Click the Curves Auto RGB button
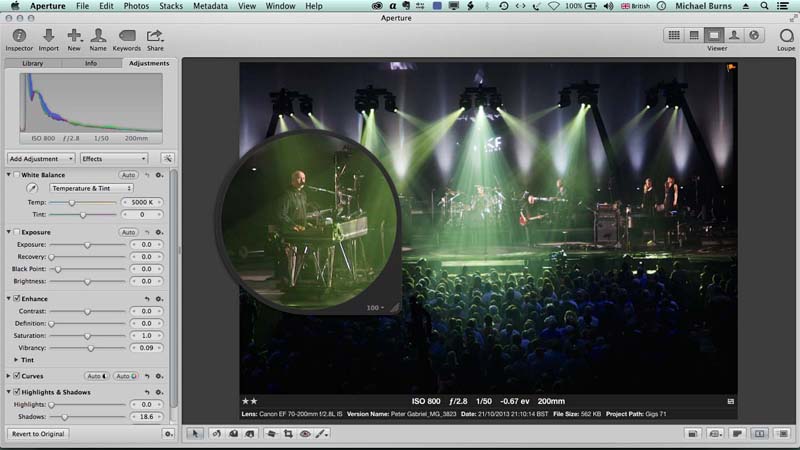 pyautogui.click(x=126, y=376)
